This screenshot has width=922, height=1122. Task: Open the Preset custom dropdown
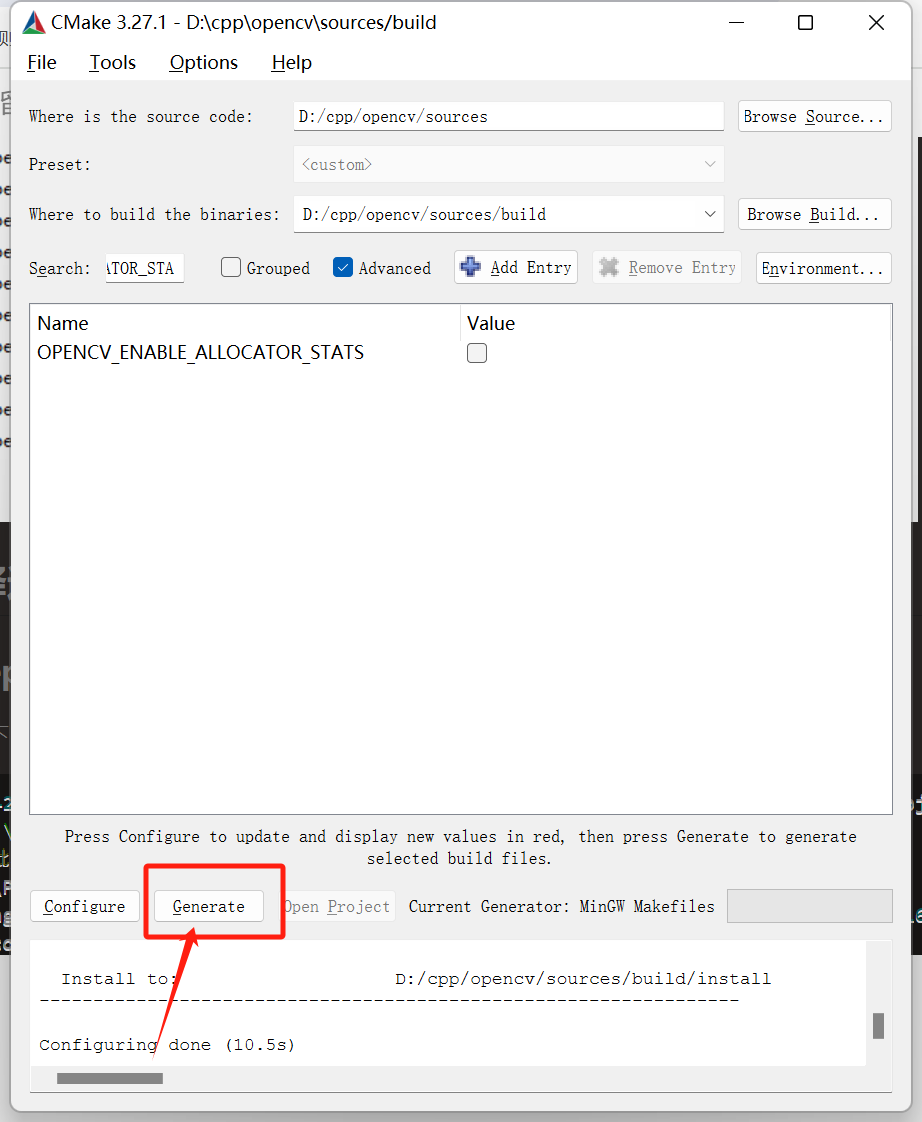[x=508, y=165]
